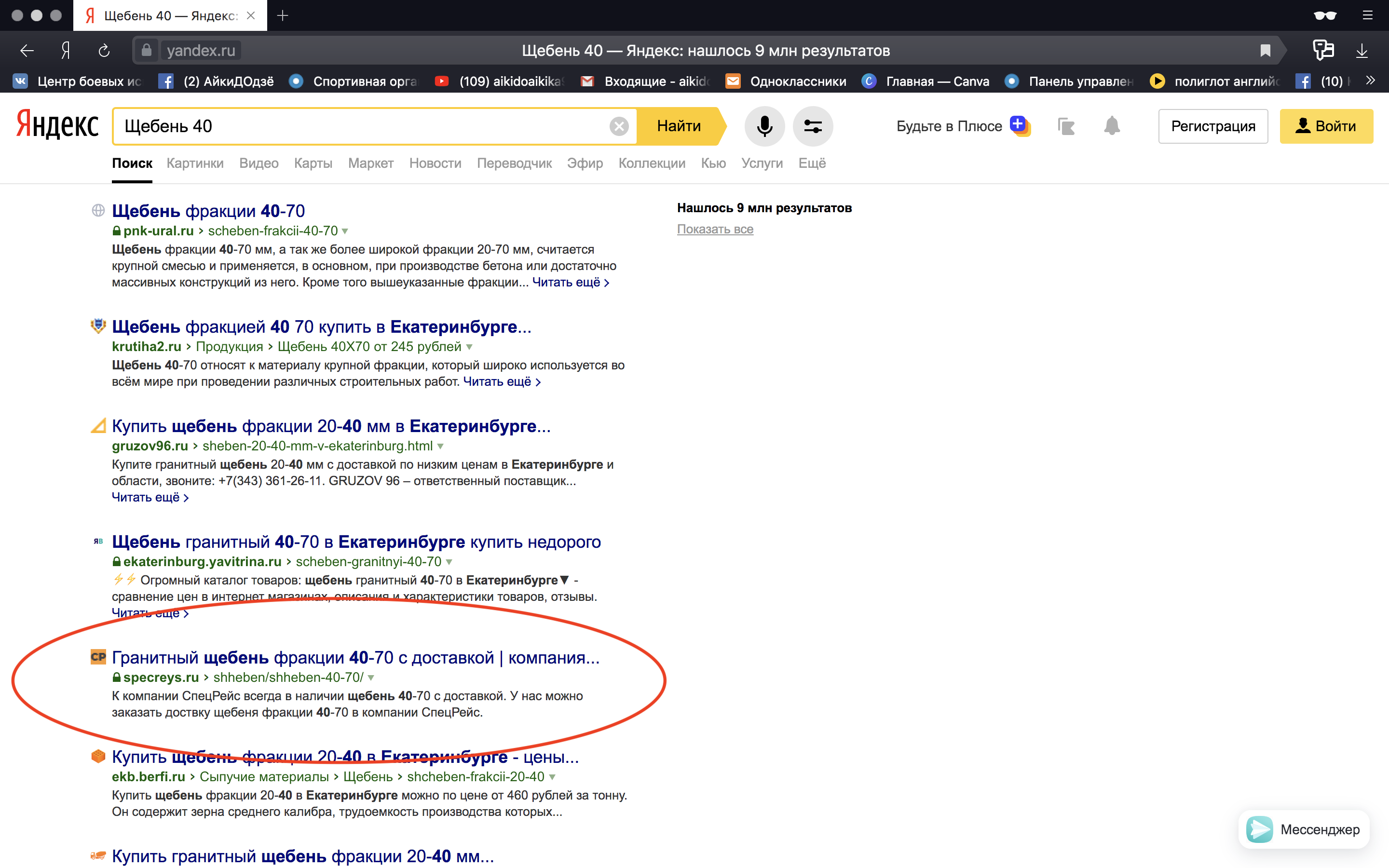
Task: Click the Щебень 40 search input field
Action: (x=362, y=126)
